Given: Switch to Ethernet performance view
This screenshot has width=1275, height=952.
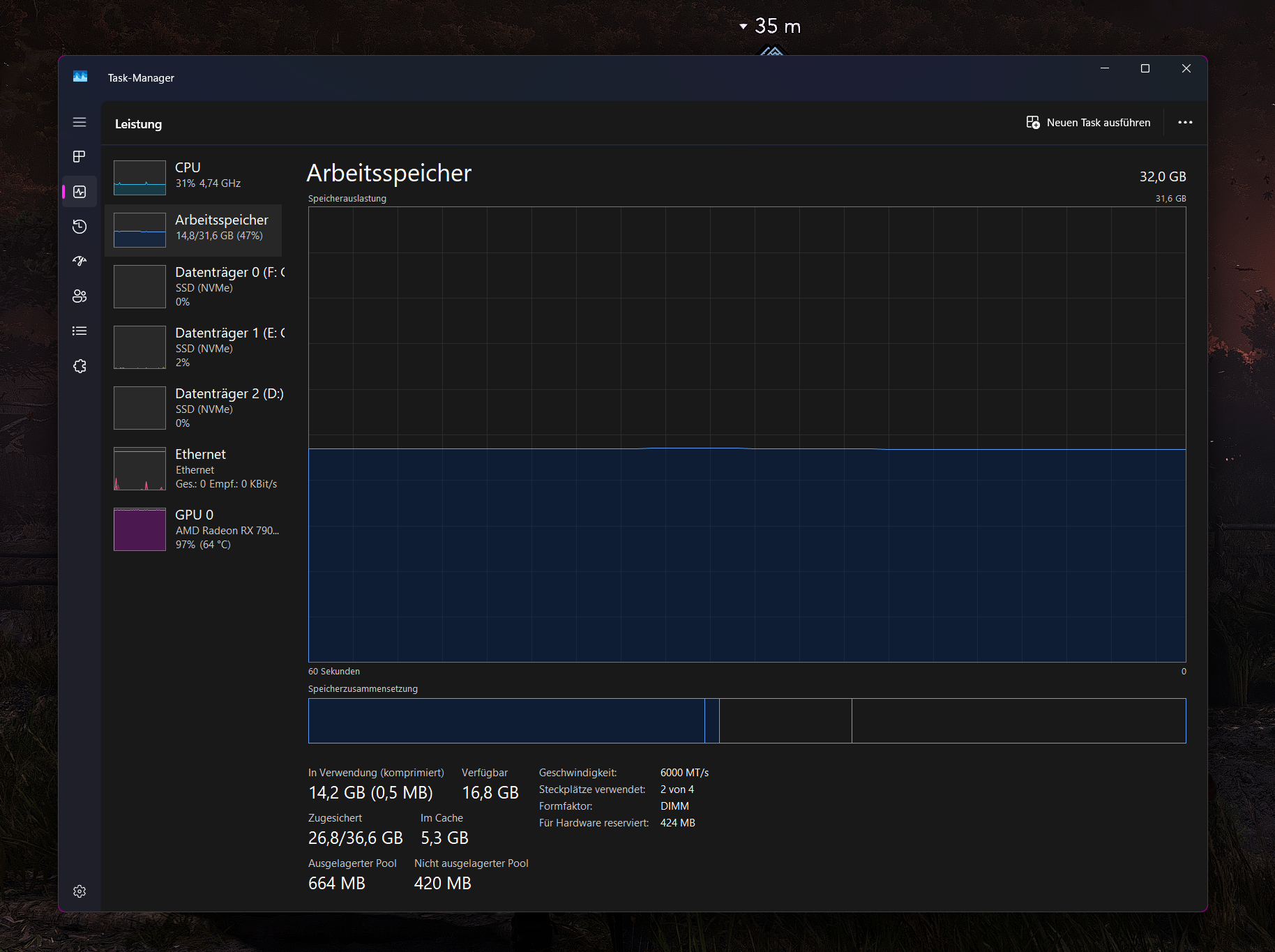Looking at the screenshot, I should click(x=195, y=468).
